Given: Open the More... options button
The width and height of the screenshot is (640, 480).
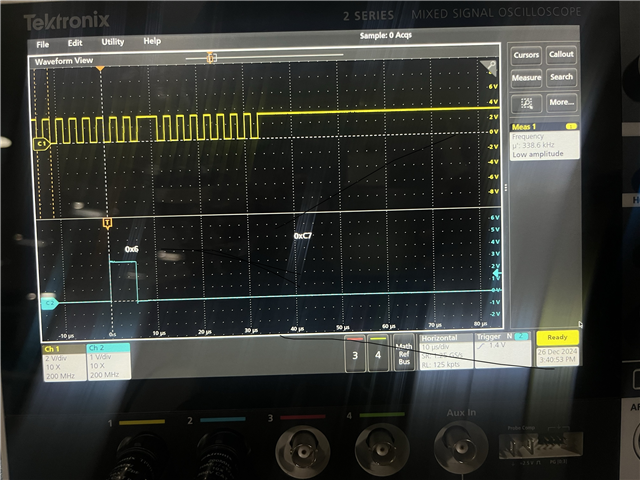Looking at the screenshot, I should (562, 102).
